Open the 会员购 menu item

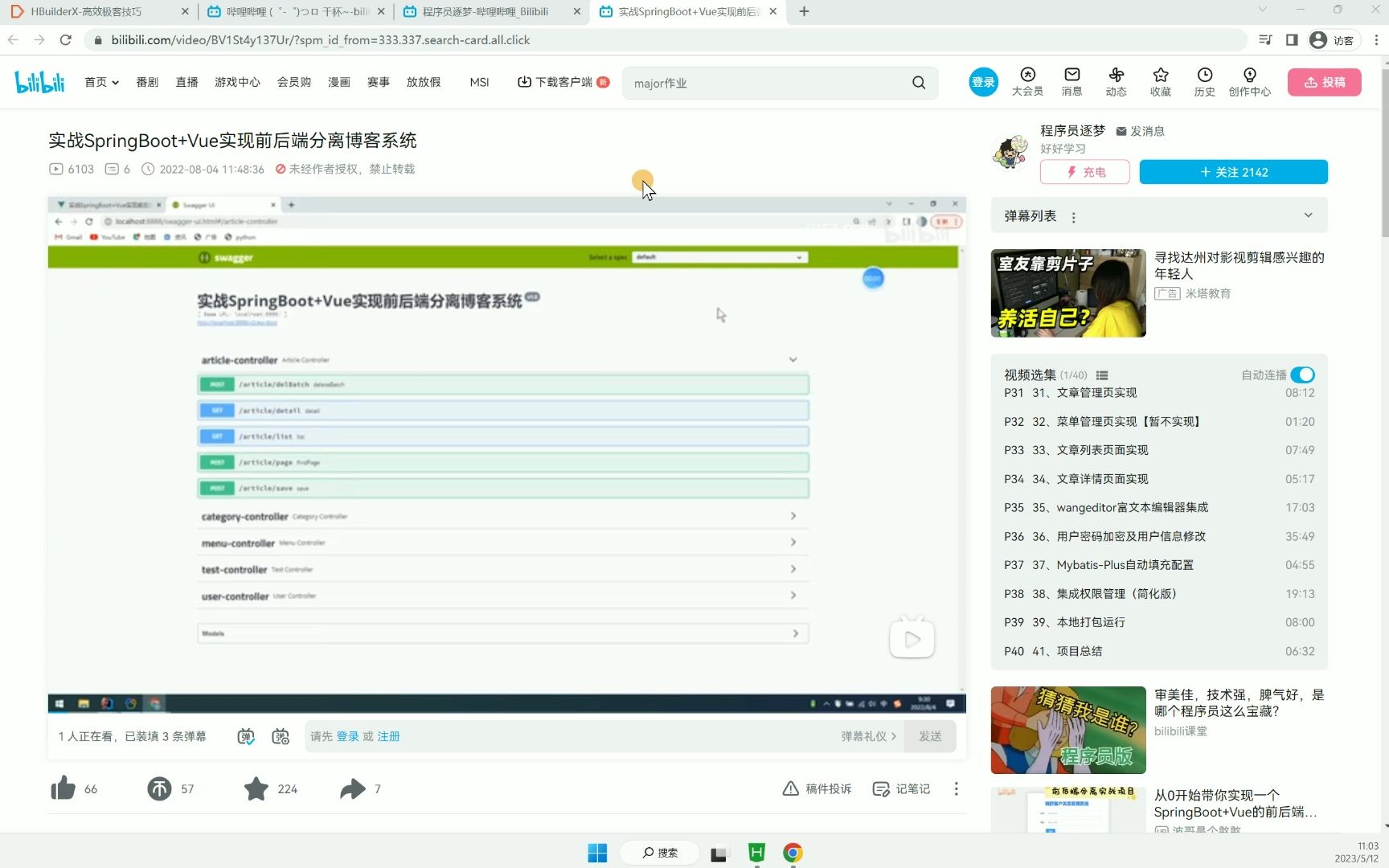294,82
